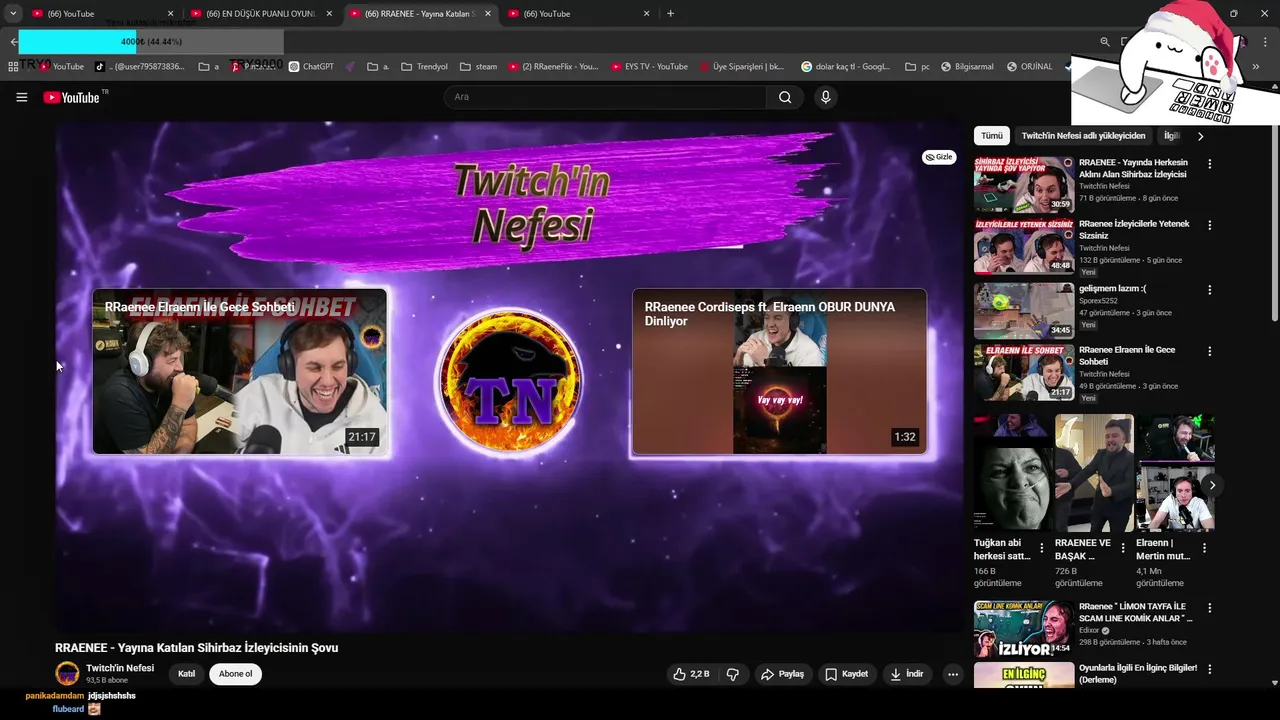Open options for 'Yayında Herkesin Aklını Alan' video
The width and height of the screenshot is (1280, 720).
point(1209,164)
